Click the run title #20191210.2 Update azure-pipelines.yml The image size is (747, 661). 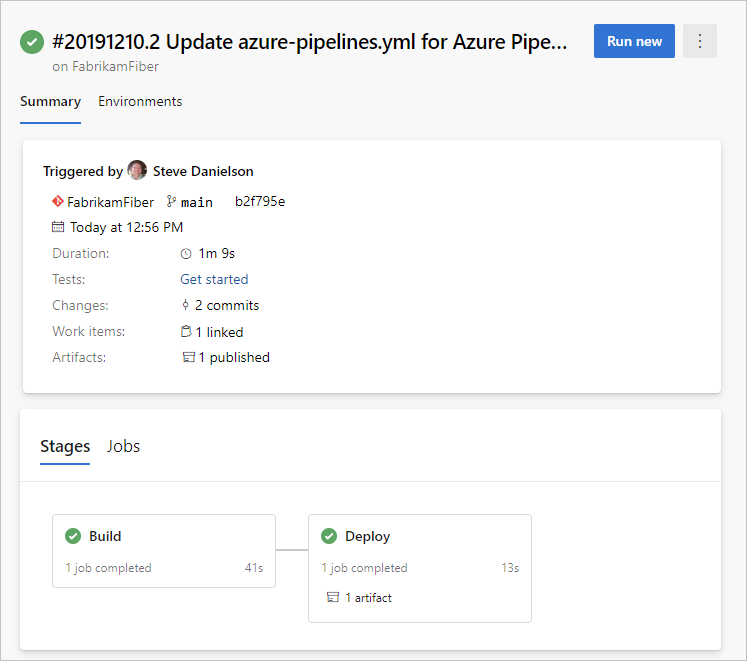point(310,42)
